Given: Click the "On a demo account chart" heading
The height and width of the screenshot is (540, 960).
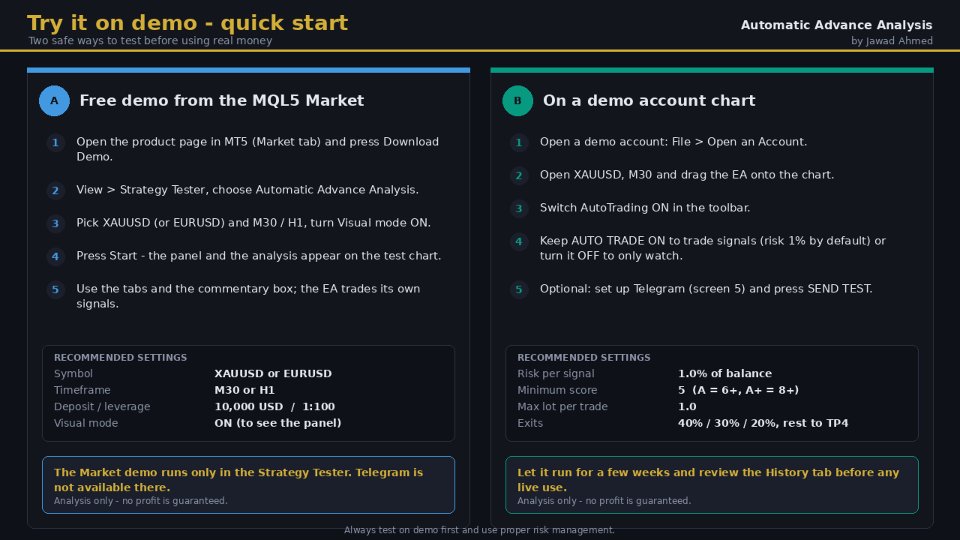Looking at the screenshot, I should (x=649, y=100).
